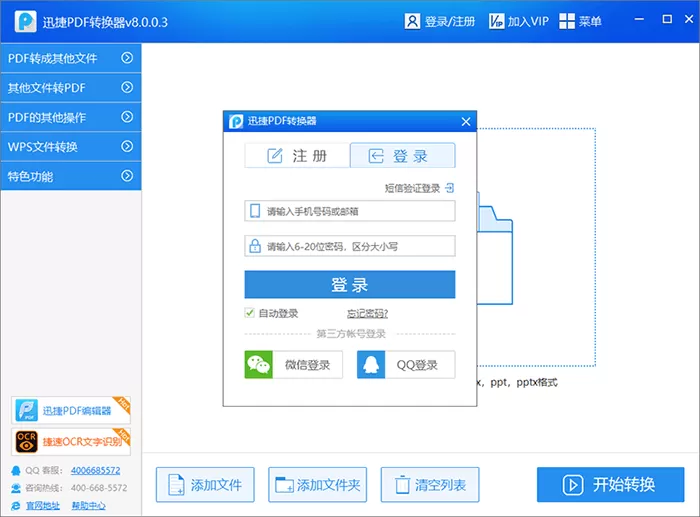This screenshot has height=517, width=700.
Task: Open the 官网地址 link
Action: click(43, 506)
